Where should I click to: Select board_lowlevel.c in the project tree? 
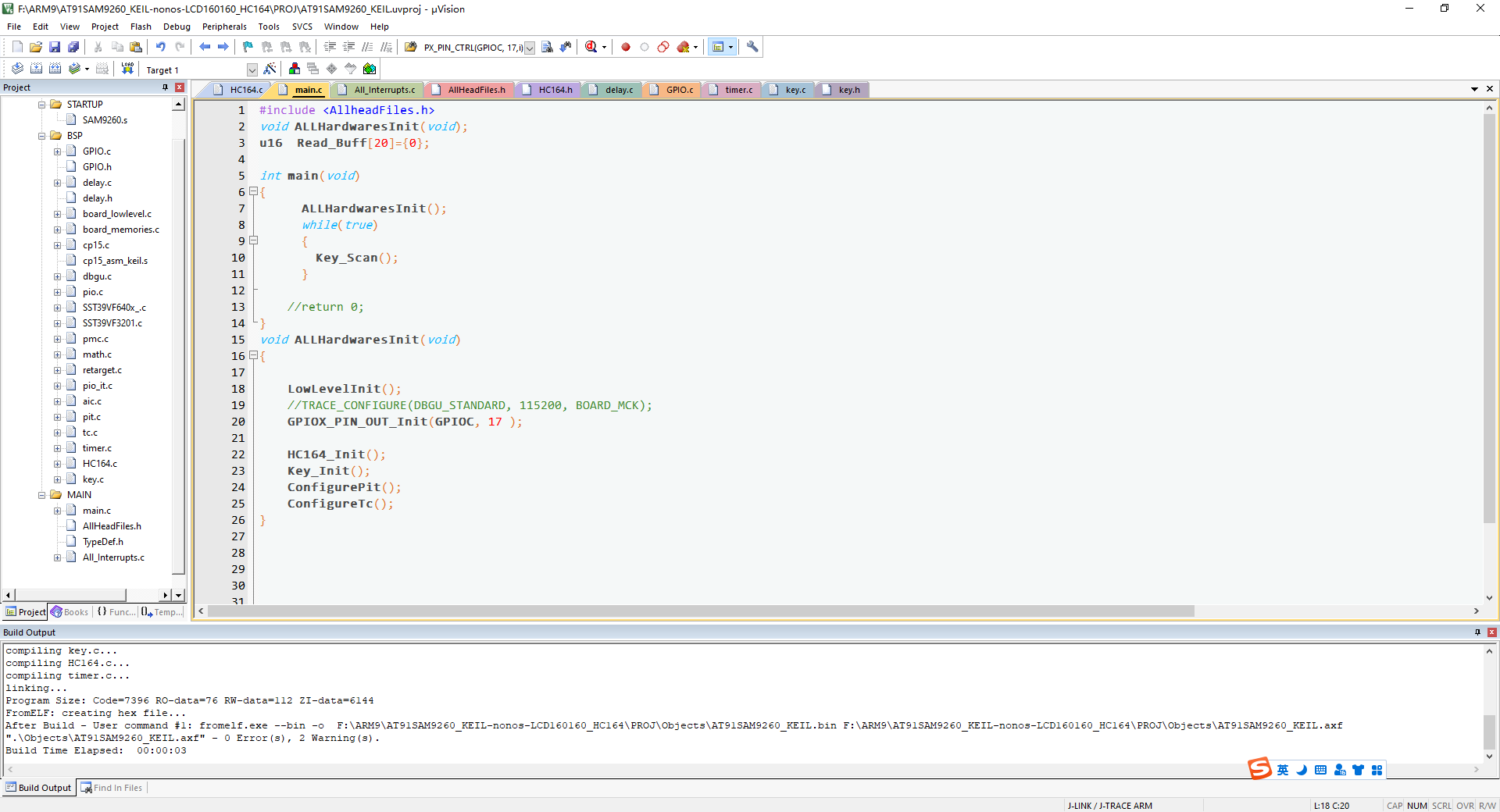point(117,214)
